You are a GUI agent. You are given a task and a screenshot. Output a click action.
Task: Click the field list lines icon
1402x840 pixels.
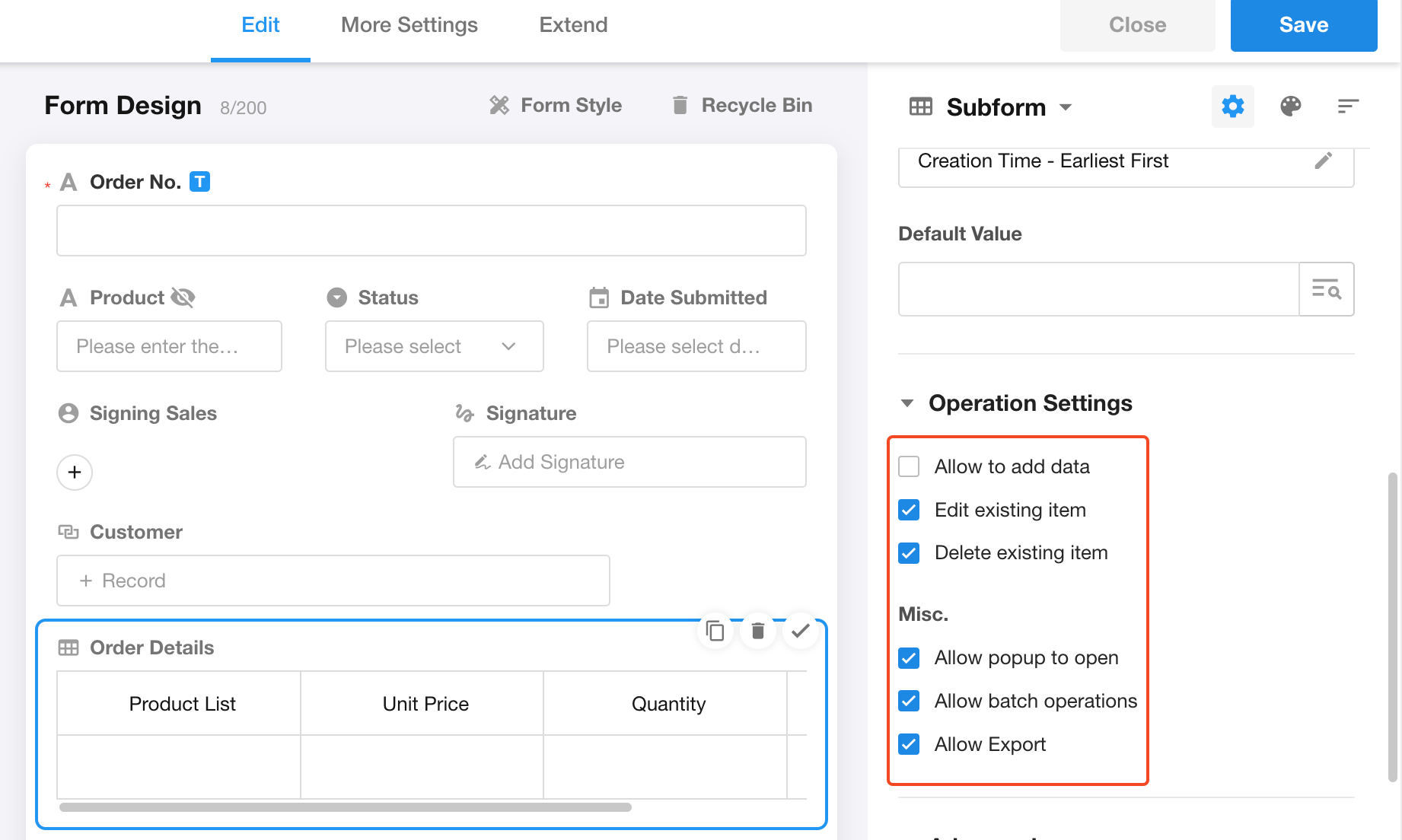point(1347,107)
